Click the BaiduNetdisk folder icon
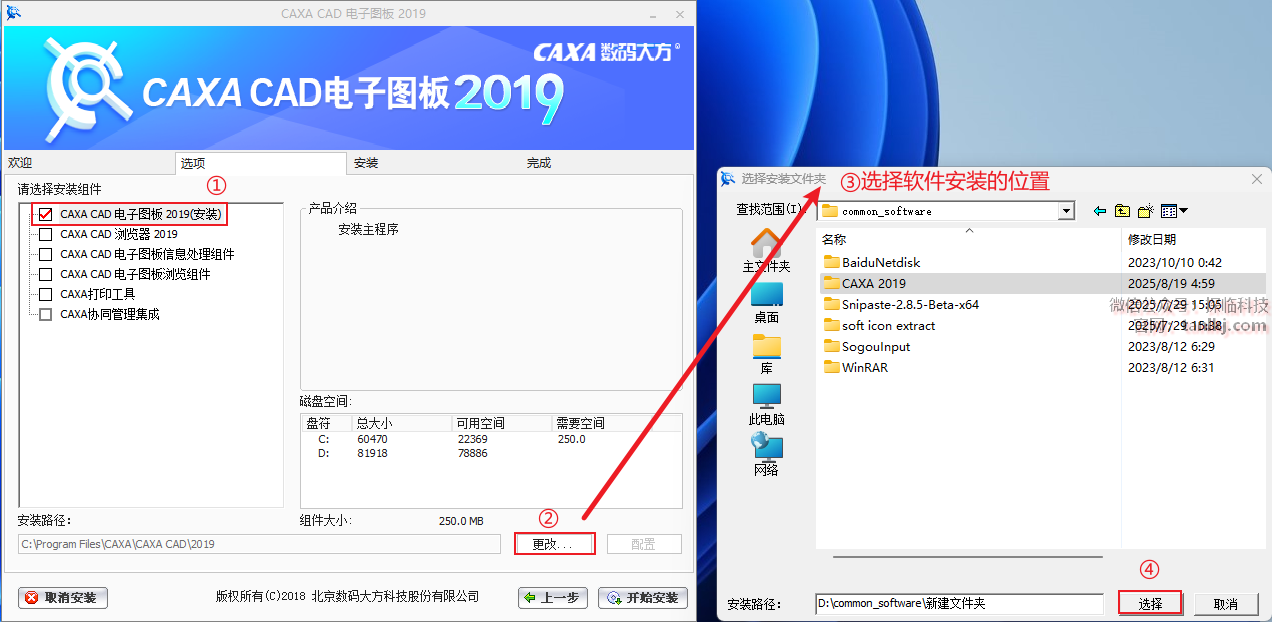Viewport: 1272px width, 622px height. point(830,262)
